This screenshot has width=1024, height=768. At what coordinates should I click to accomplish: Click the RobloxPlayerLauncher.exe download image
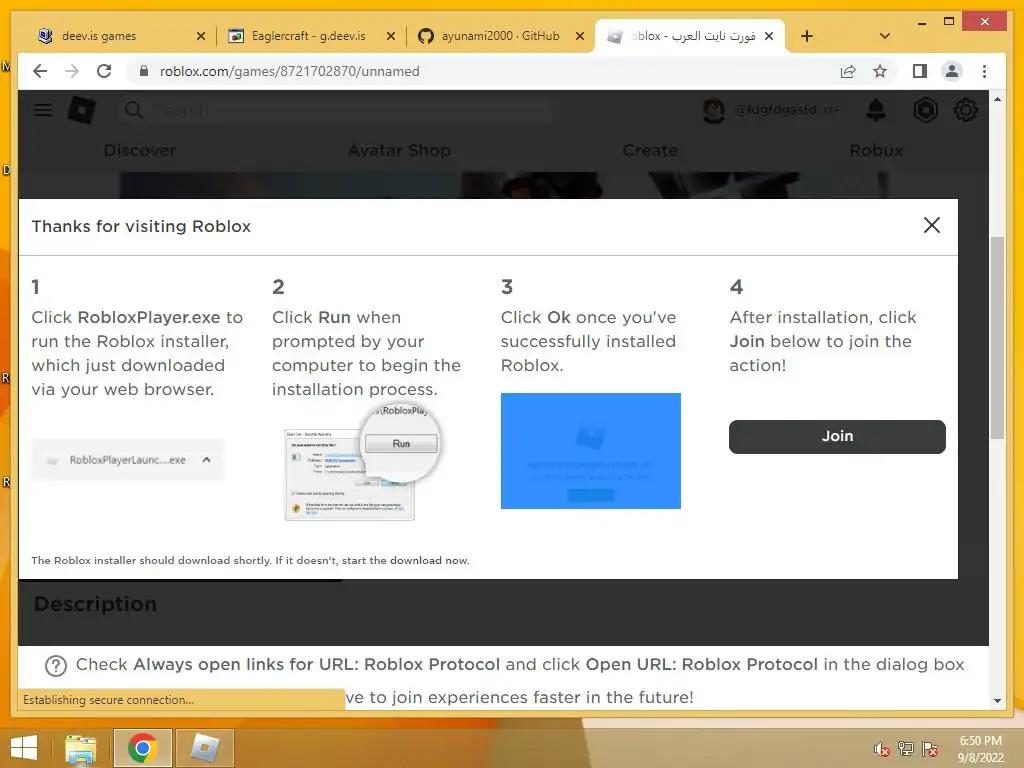click(x=127, y=460)
